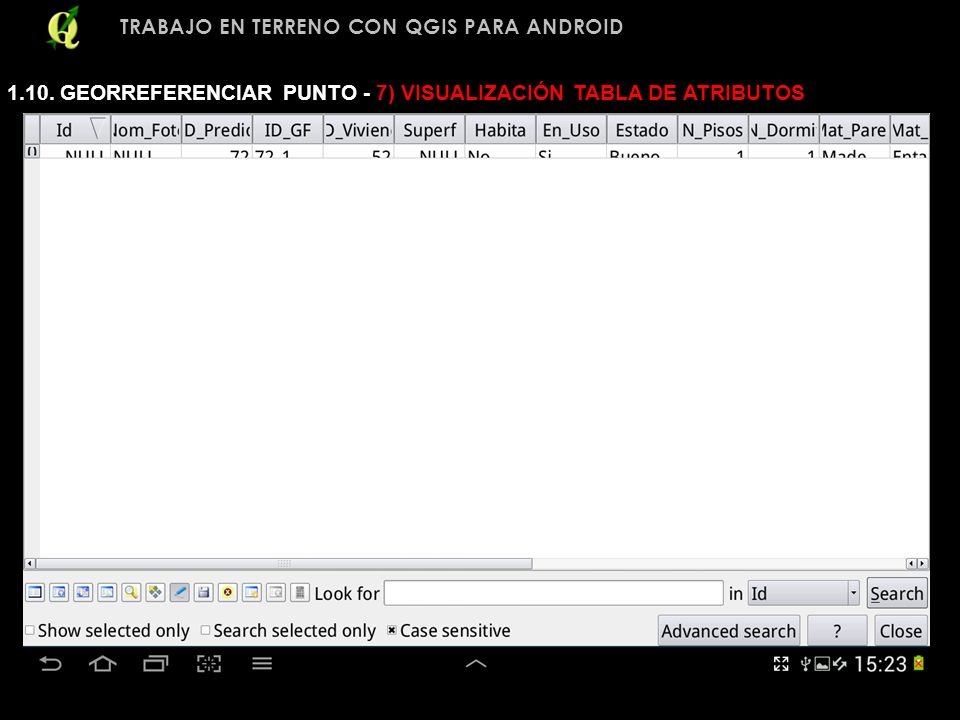The image size is (960, 720).
Task: Click the Mat_Pare column header
Action: pos(855,130)
